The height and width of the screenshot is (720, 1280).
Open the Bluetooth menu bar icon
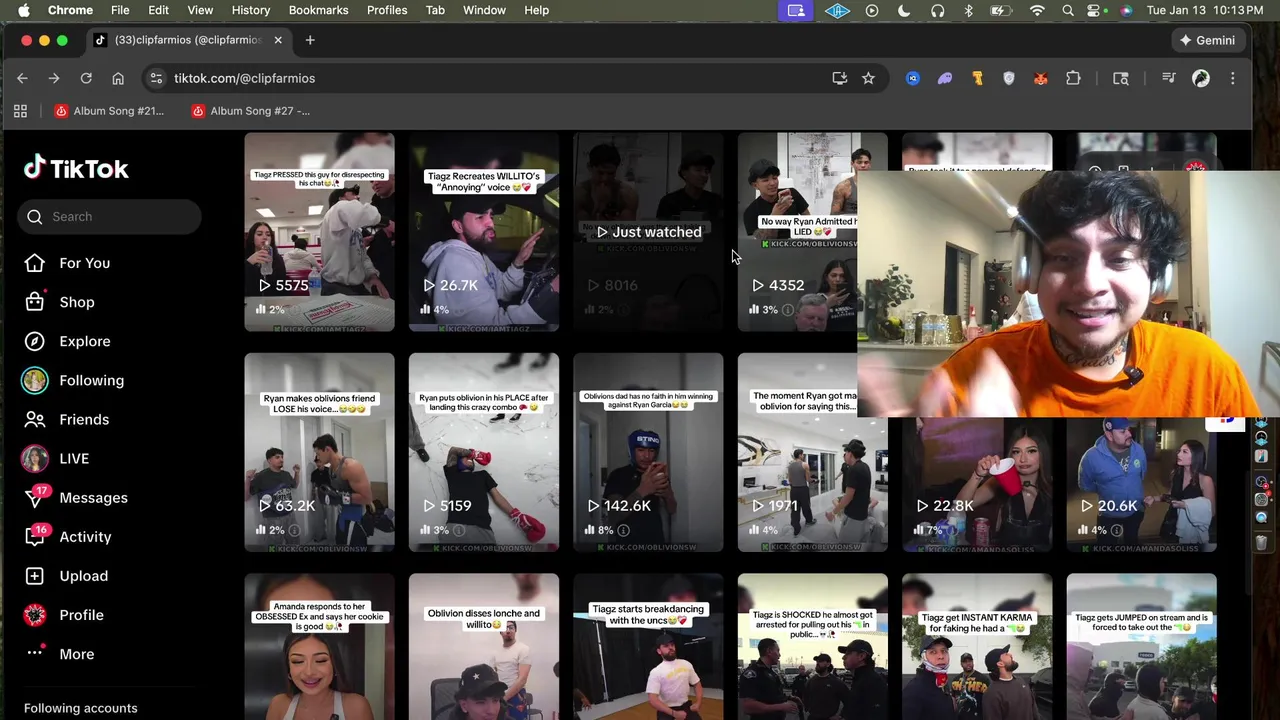(x=968, y=10)
